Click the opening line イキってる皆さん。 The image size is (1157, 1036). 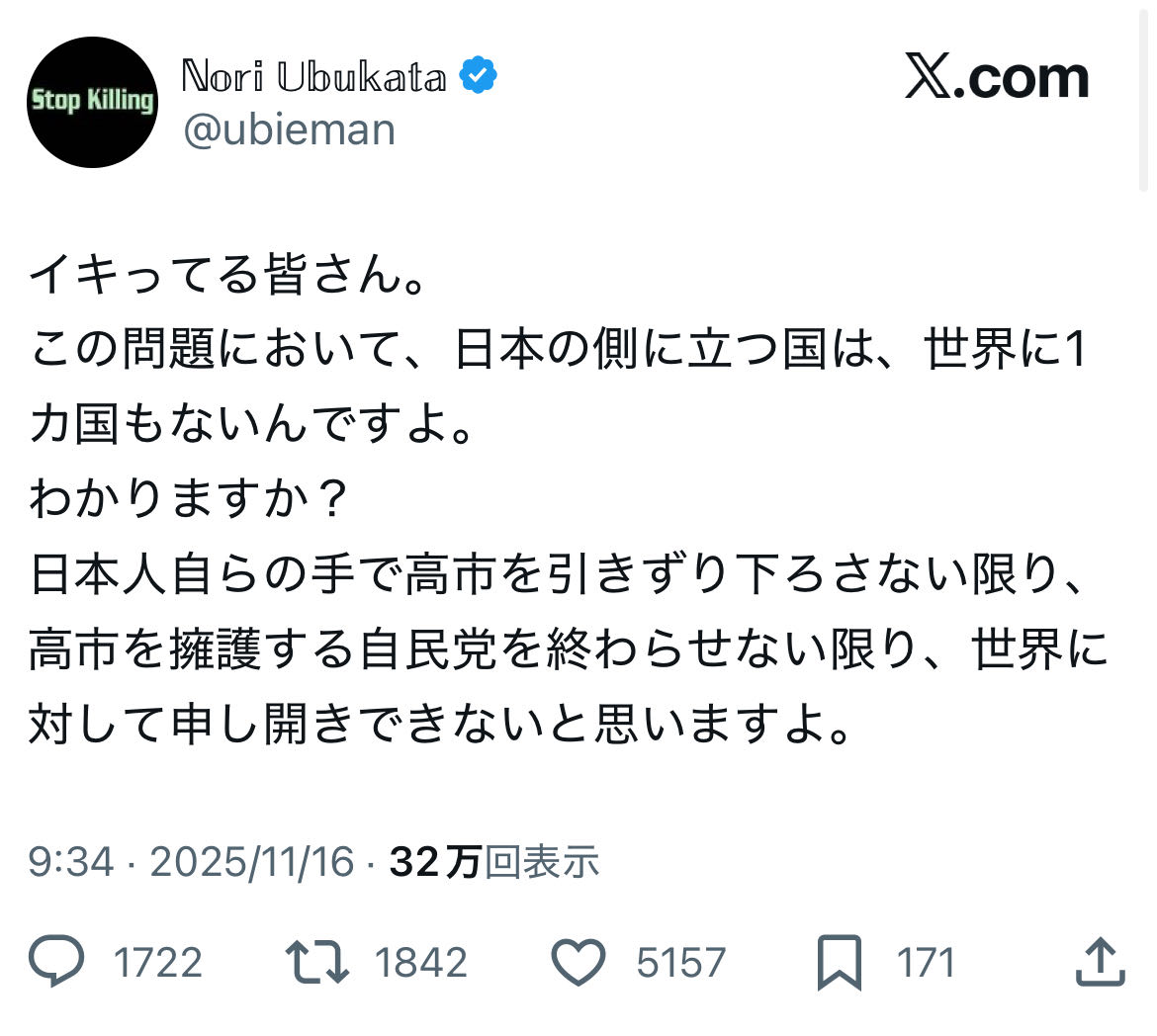pyautogui.click(x=227, y=277)
